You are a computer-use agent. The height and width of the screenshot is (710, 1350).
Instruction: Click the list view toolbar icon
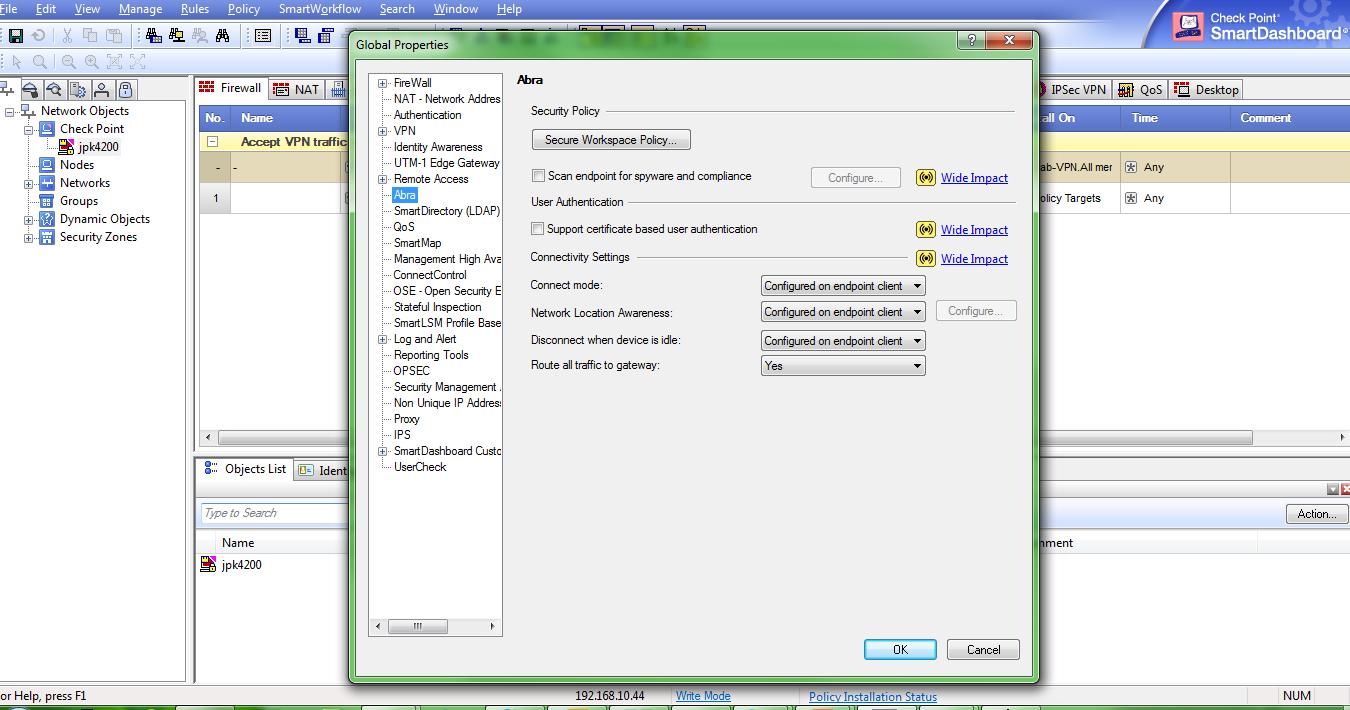[263, 36]
